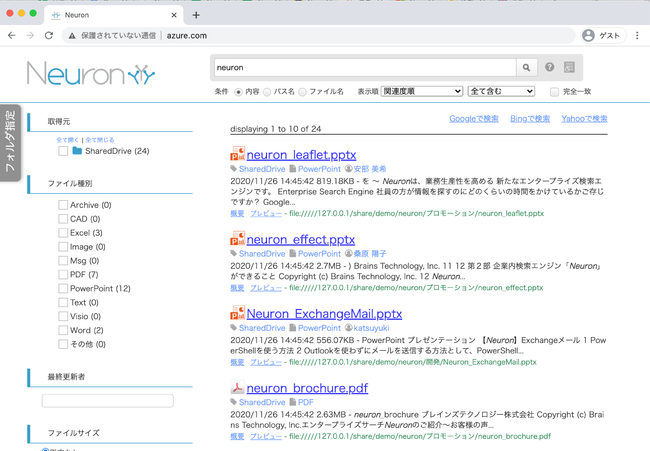Check the Word (2) filter

coord(63,330)
